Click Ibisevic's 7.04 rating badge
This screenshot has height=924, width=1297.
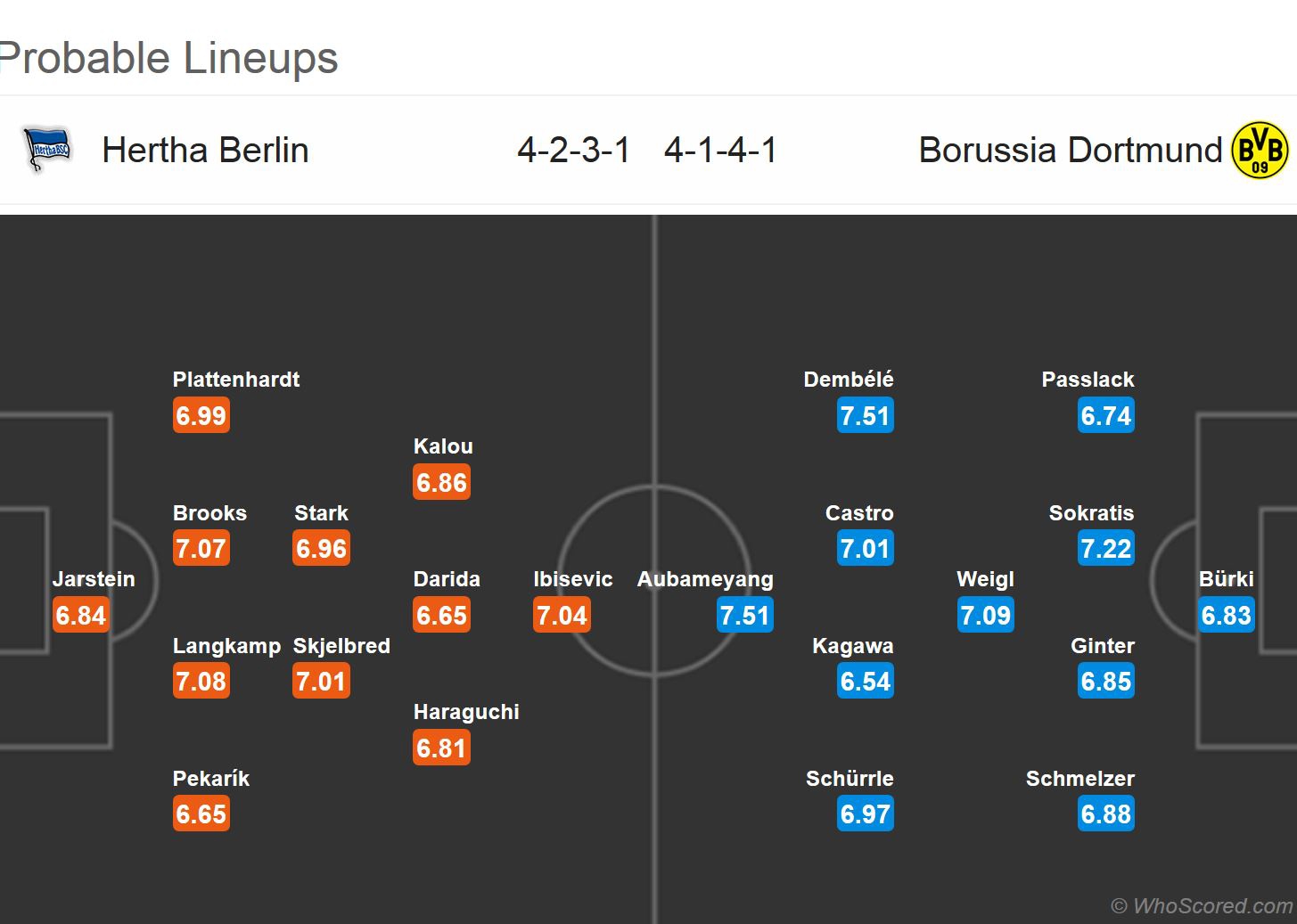click(562, 616)
